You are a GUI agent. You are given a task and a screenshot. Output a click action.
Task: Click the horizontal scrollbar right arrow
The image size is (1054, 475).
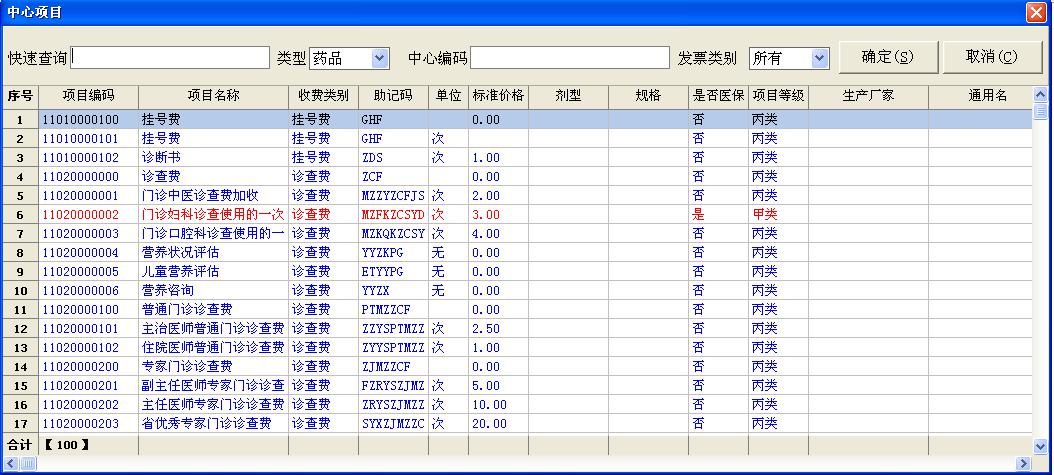[1023, 463]
